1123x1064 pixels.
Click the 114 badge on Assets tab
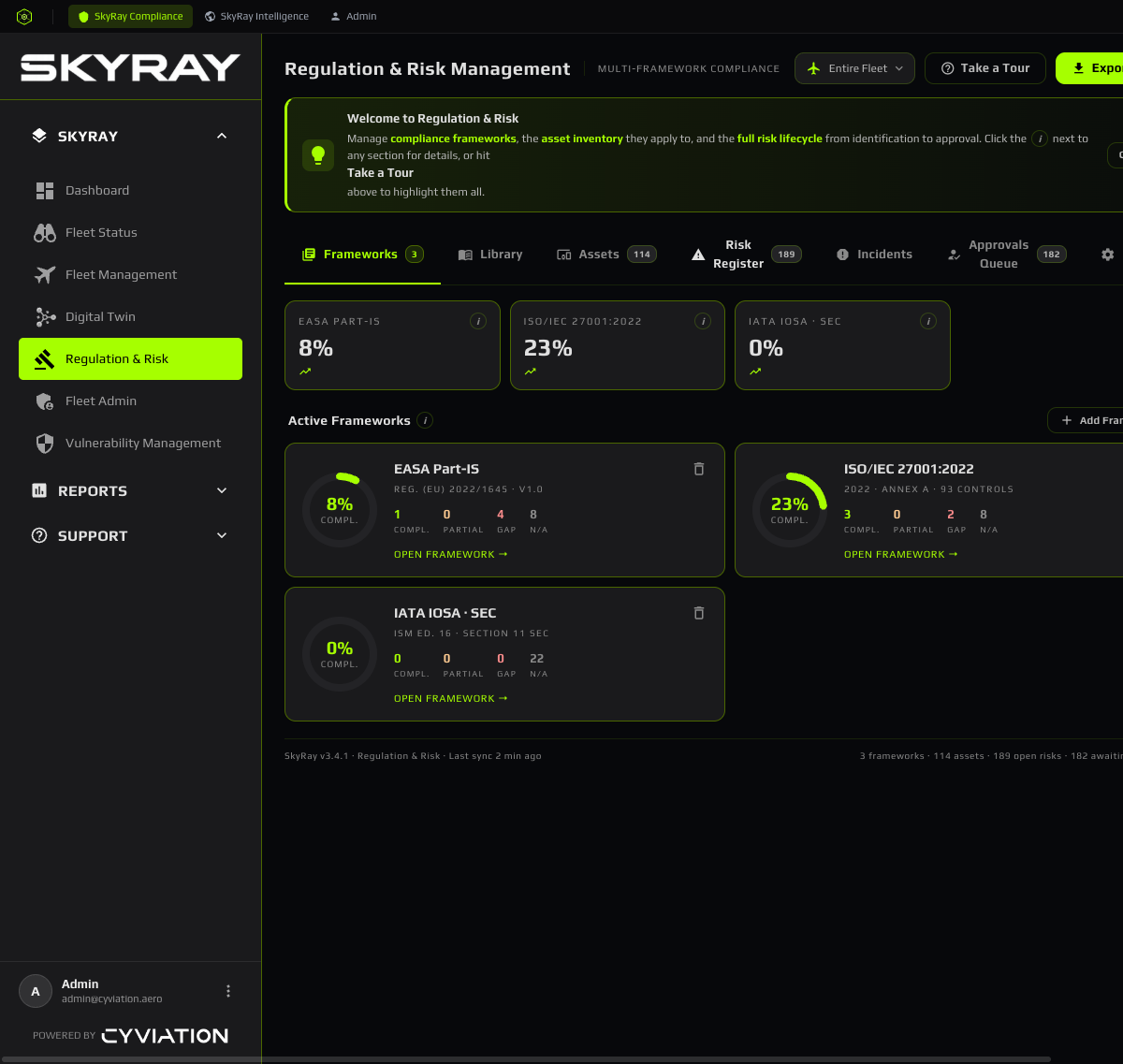click(x=642, y=255)
